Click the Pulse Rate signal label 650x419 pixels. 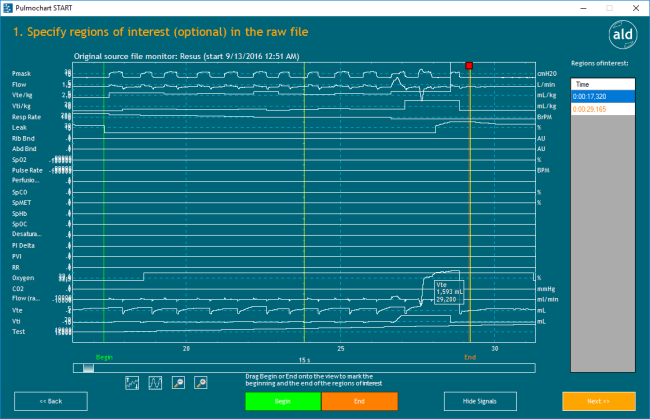(x=26, y=170)
